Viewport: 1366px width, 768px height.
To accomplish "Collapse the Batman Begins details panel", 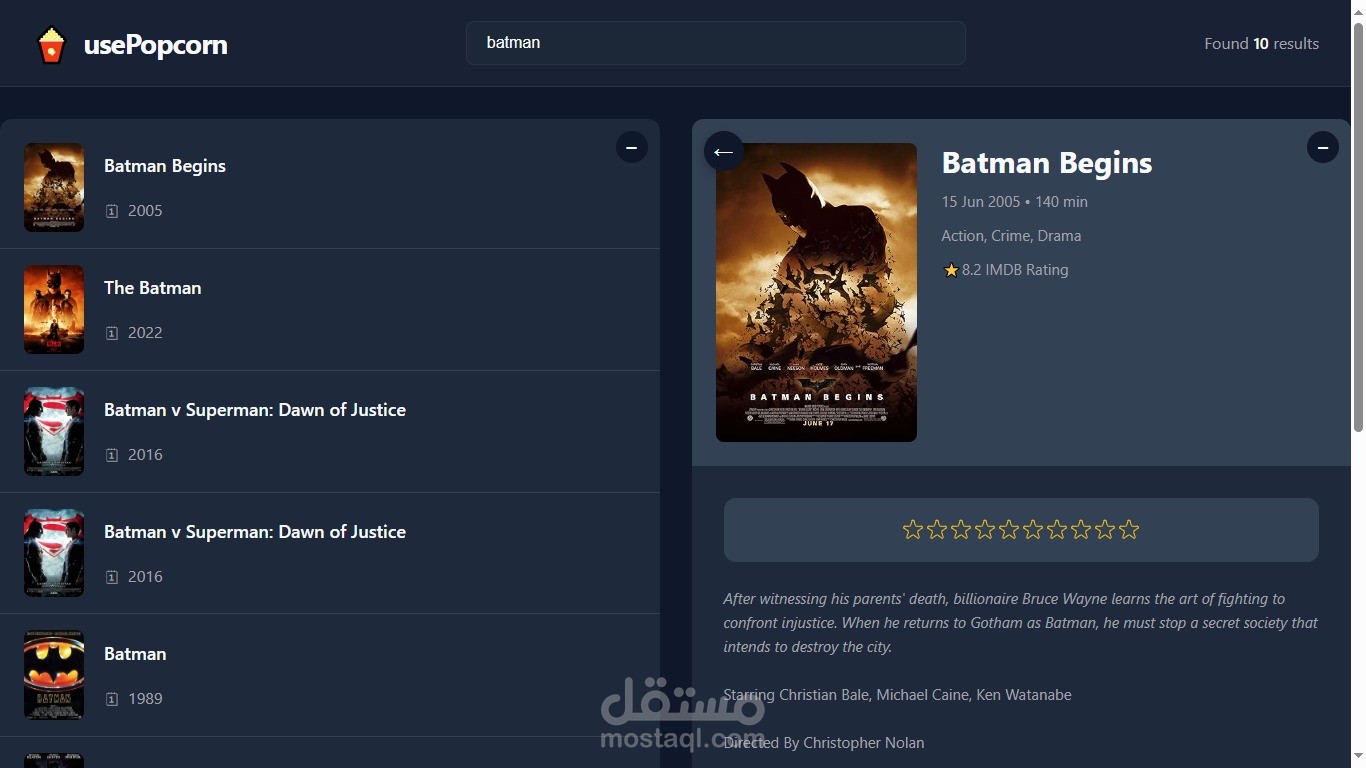I will pyautogui.click(x=1322, y=147).
